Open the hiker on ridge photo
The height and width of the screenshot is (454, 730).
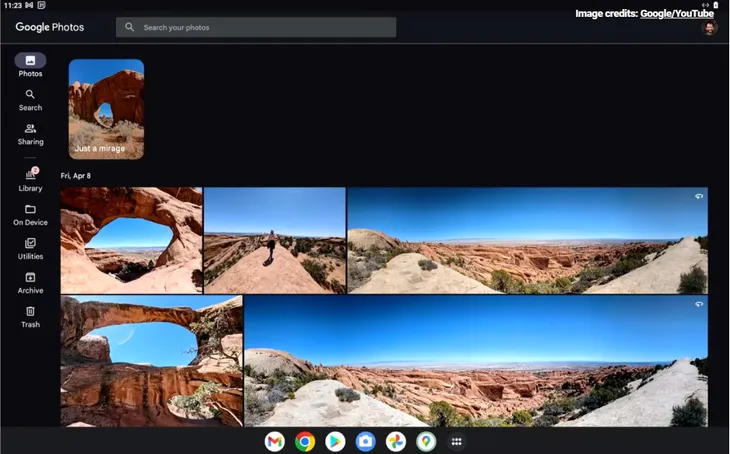pyautogui.click(x=275, y=240)
